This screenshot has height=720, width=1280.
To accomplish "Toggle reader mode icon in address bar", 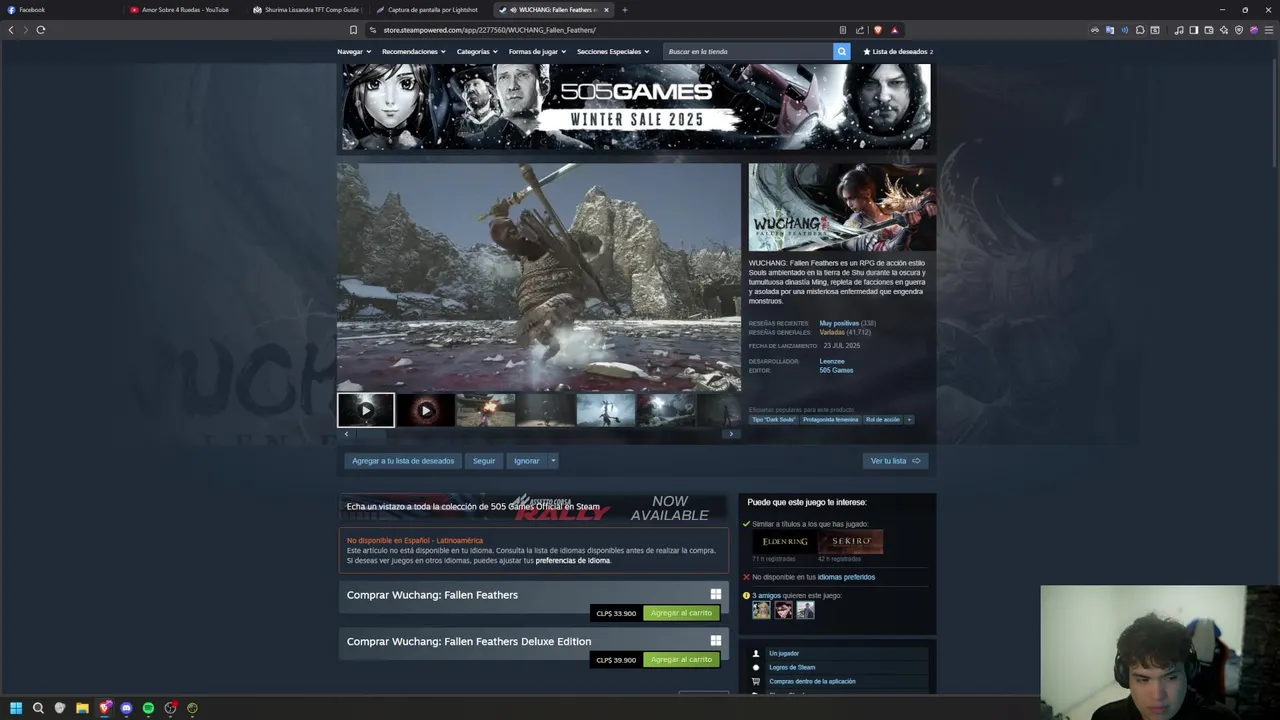I will [843, 30].
